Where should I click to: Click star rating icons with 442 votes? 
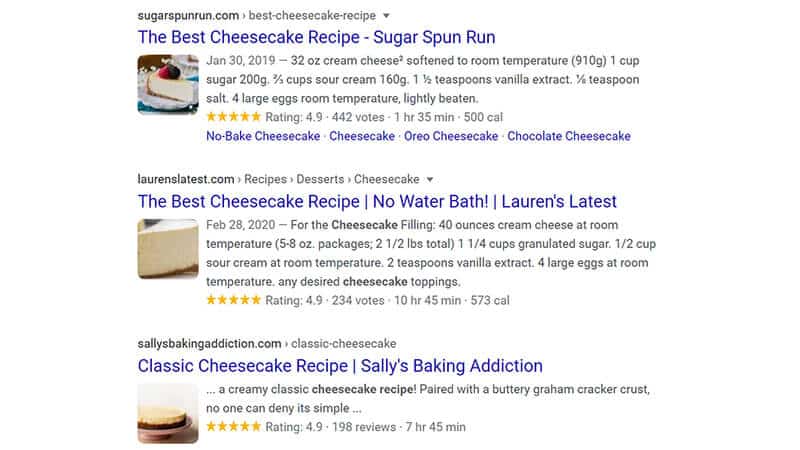[x=234, y=117]
